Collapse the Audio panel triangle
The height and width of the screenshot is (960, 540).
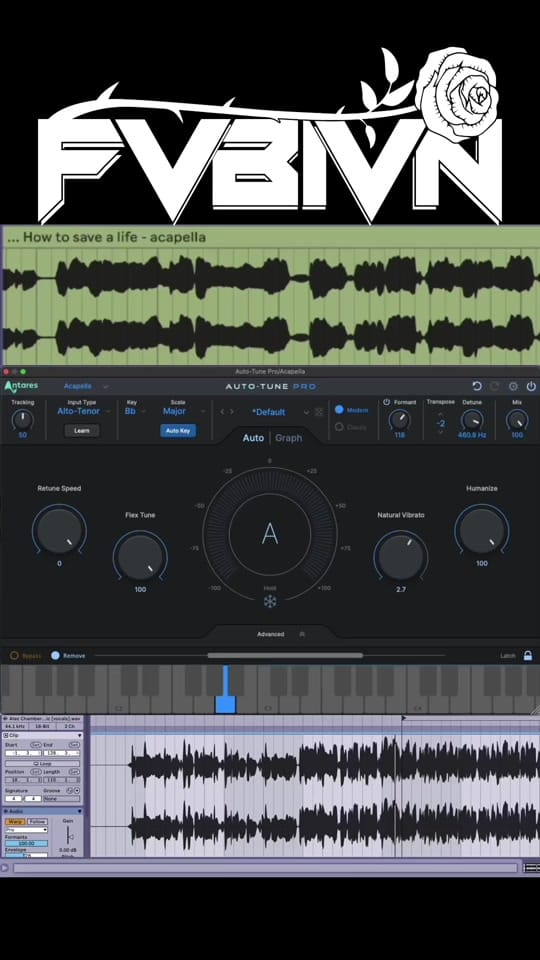click(x=80, y=811)
